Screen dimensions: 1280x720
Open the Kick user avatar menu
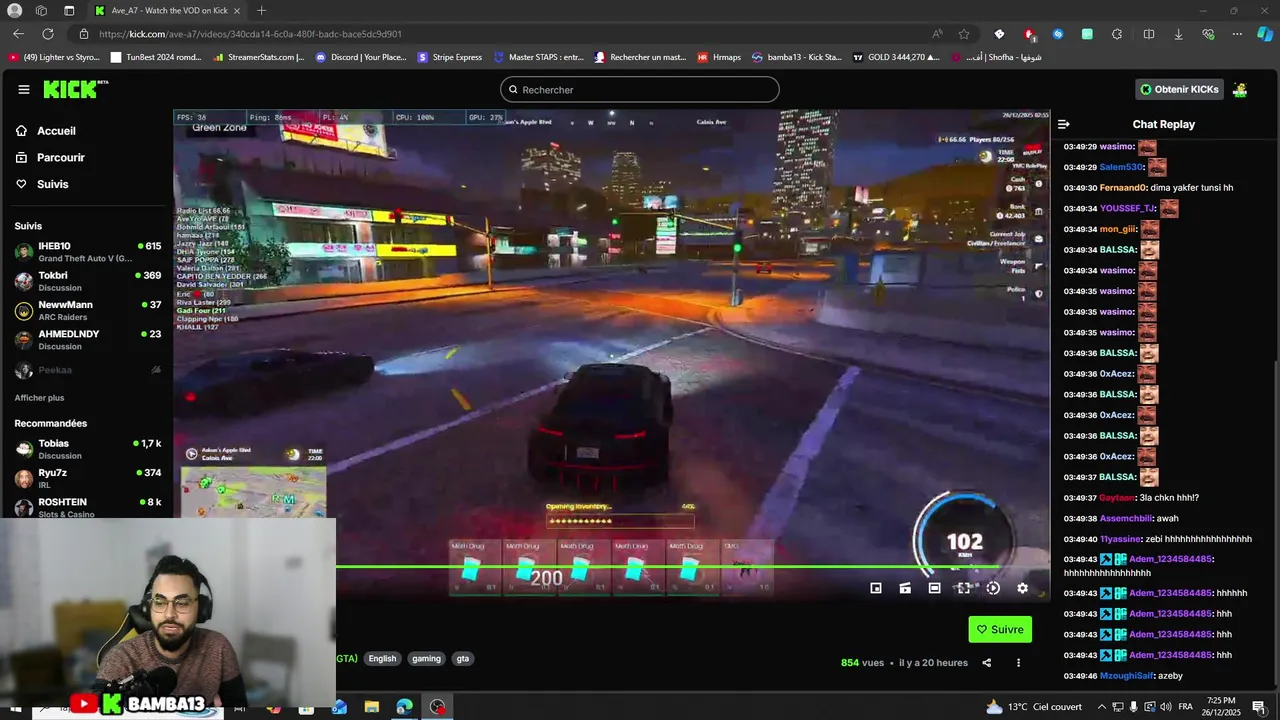pos(1240,89)
